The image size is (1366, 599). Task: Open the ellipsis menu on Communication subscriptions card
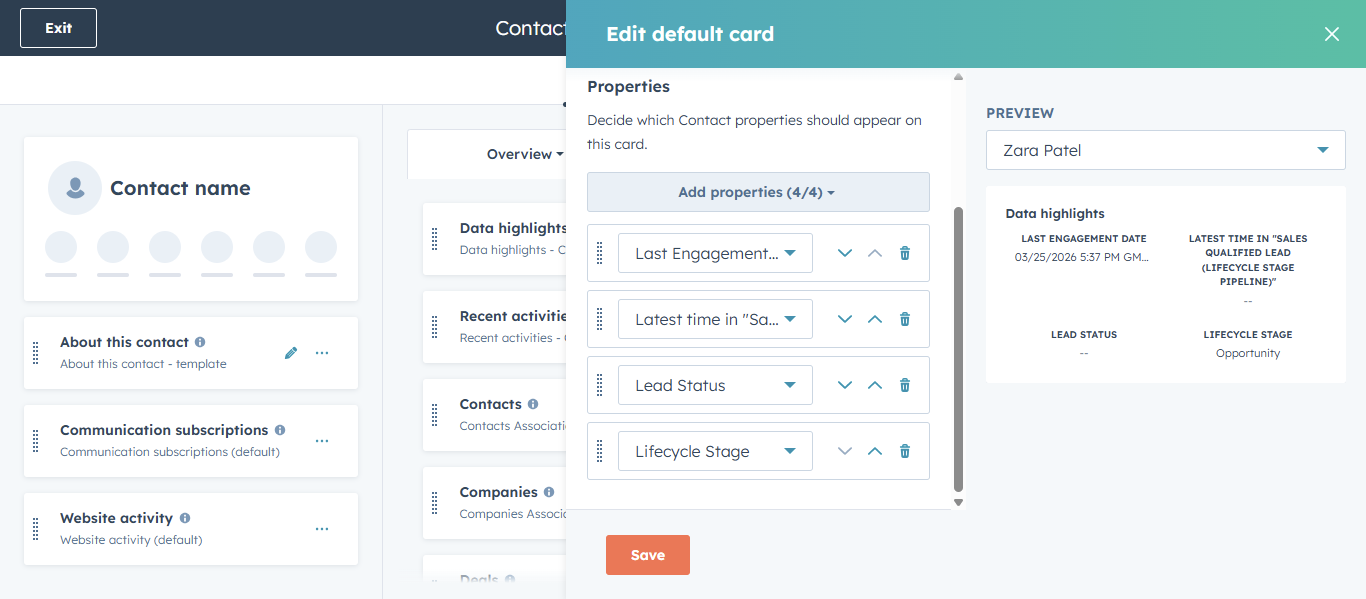tap(322, 441)
